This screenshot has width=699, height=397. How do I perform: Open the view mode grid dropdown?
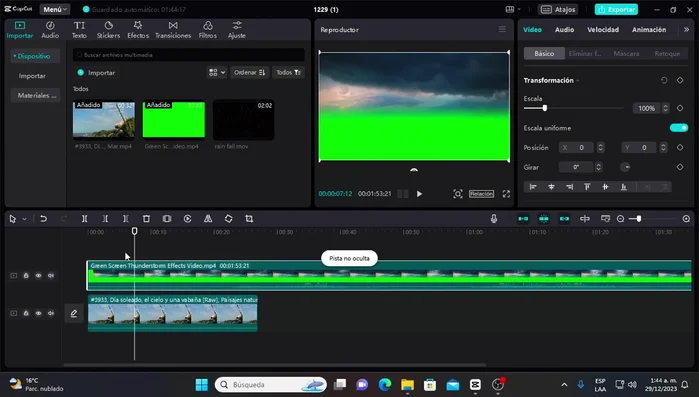click(x=217, y=72)
